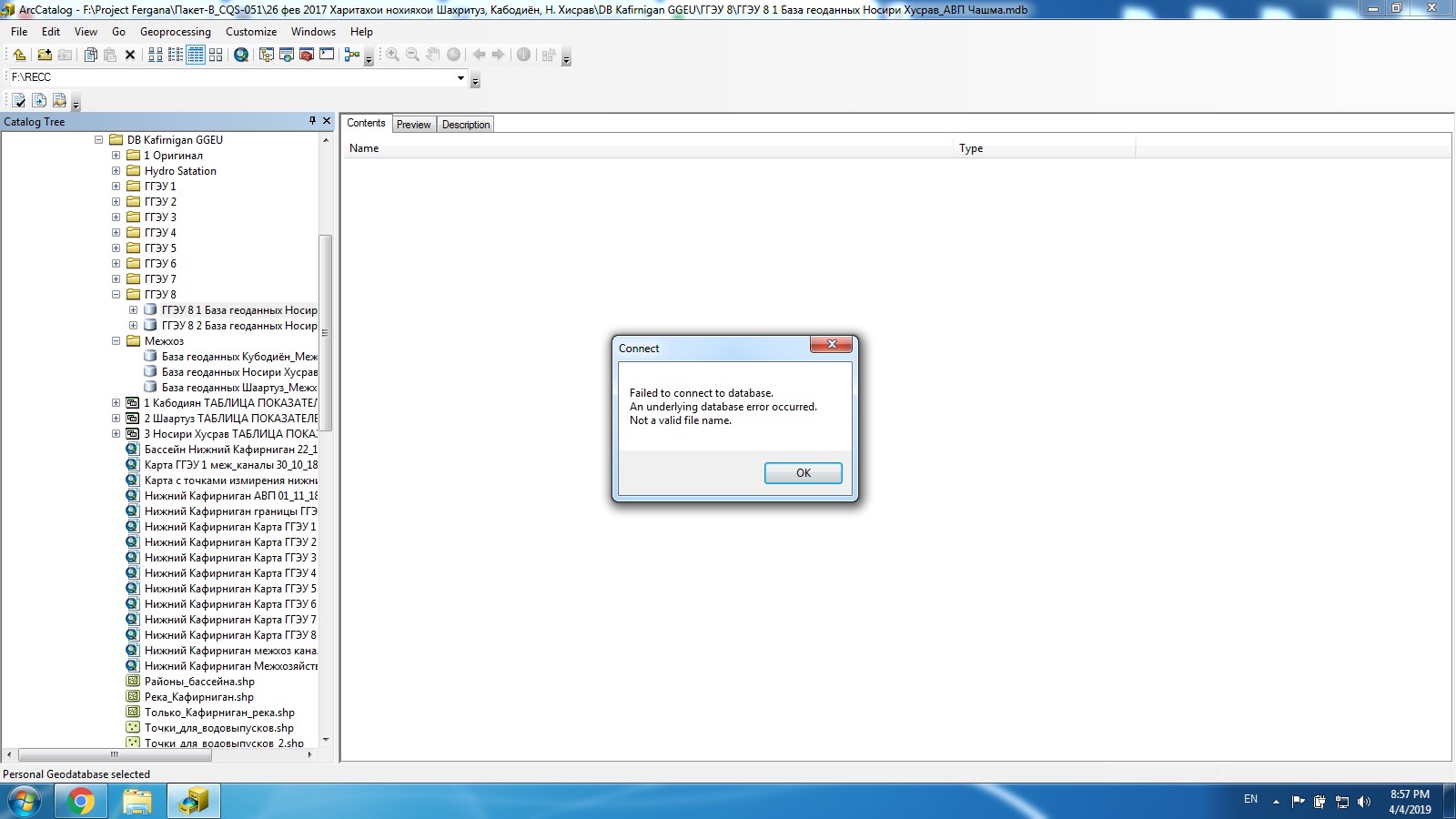Click the Catalog Tree horizontal scrollbar
This screenshot has width=1456, height=819.
(x=115, y=754)
